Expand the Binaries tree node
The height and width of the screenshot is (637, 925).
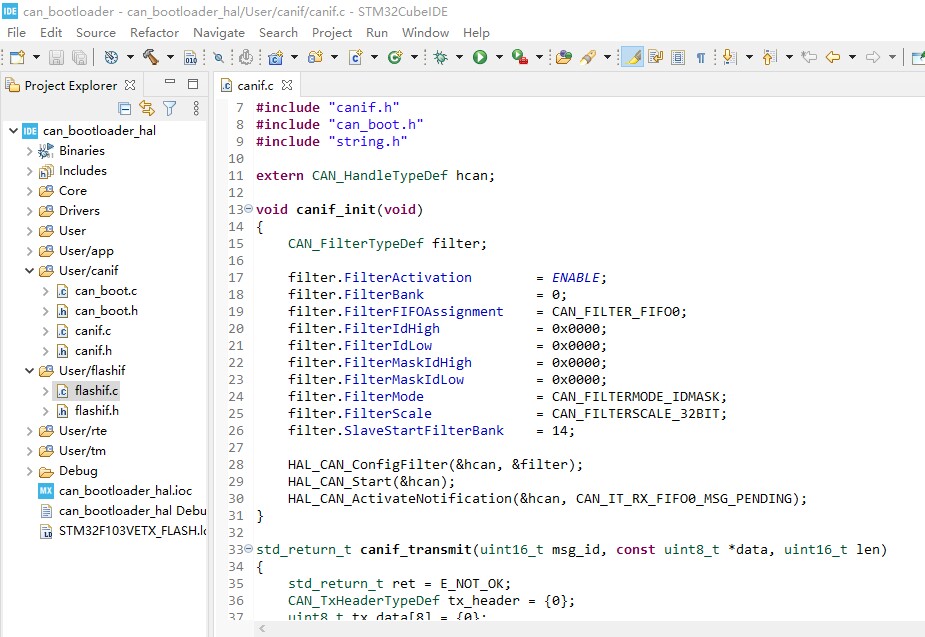click(29, 151)
